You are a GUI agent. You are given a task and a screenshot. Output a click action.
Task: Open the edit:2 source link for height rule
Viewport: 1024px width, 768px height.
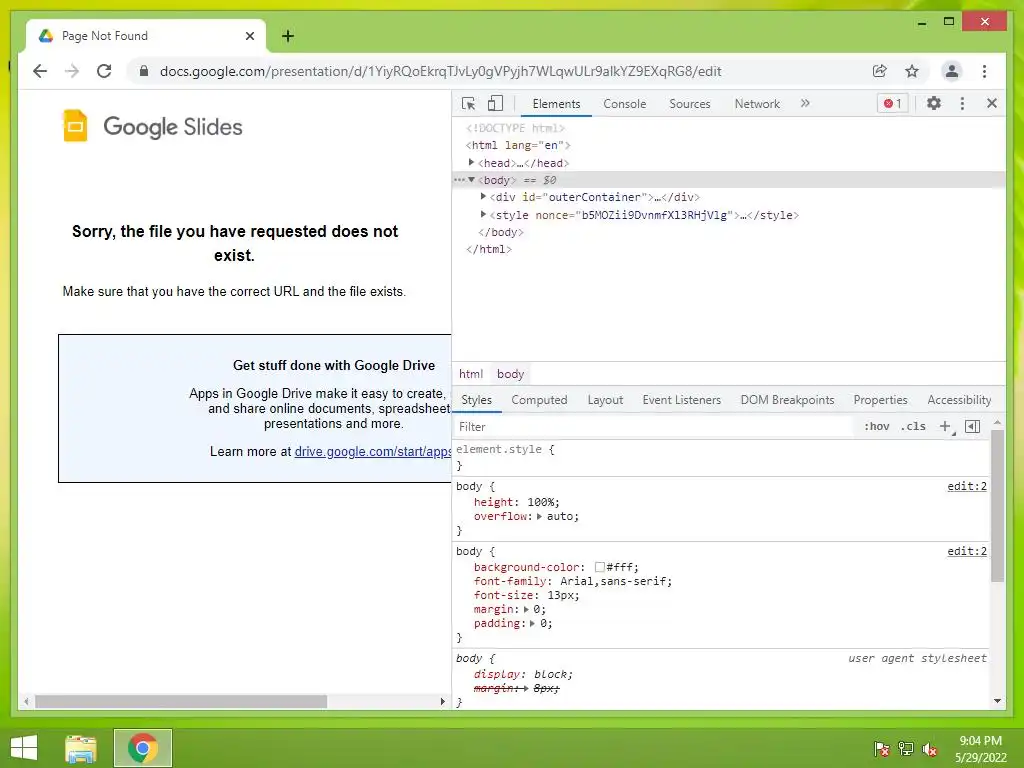pyautogui.click(x=967, y=486)
